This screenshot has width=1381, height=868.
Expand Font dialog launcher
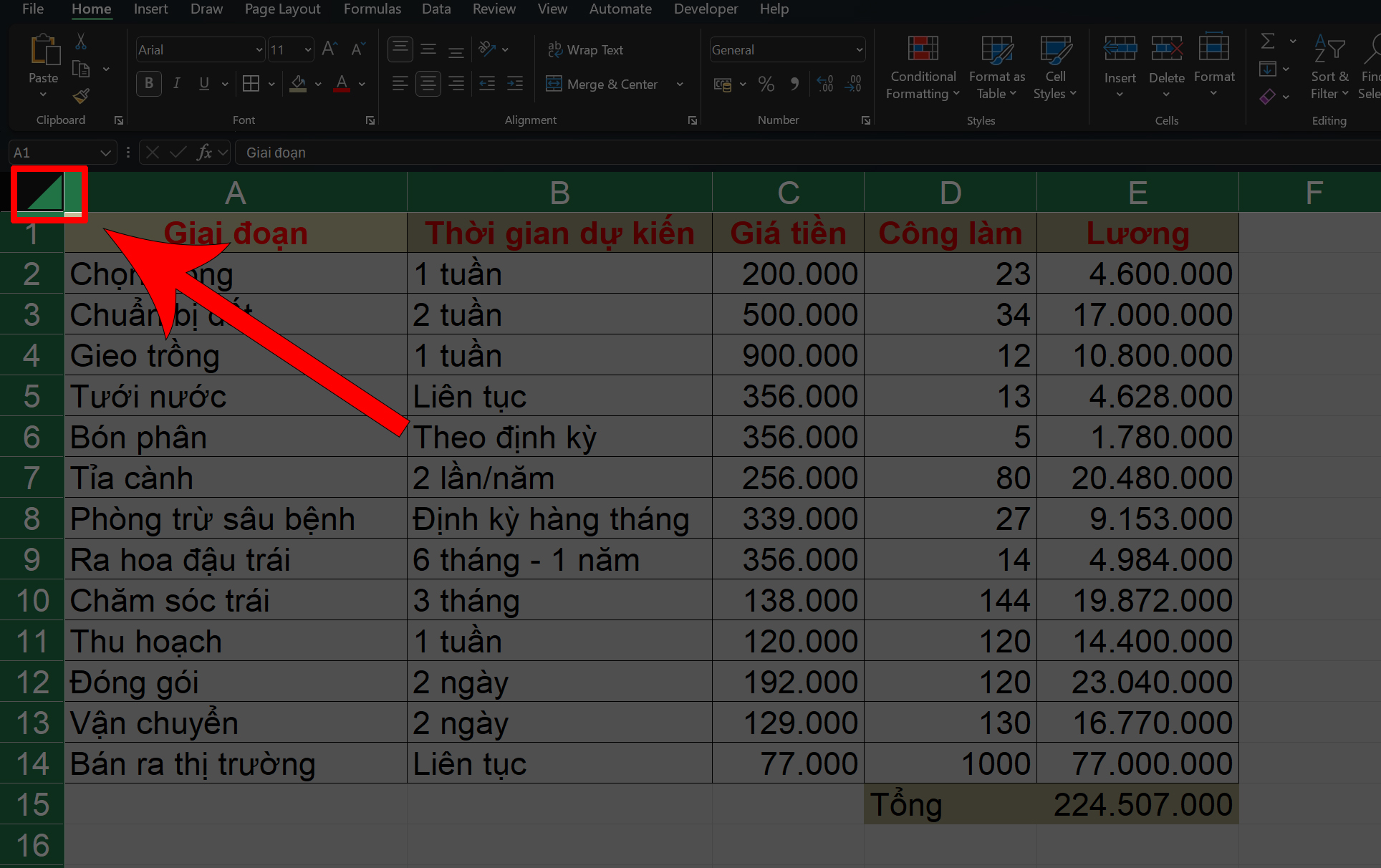pos(370,120)
